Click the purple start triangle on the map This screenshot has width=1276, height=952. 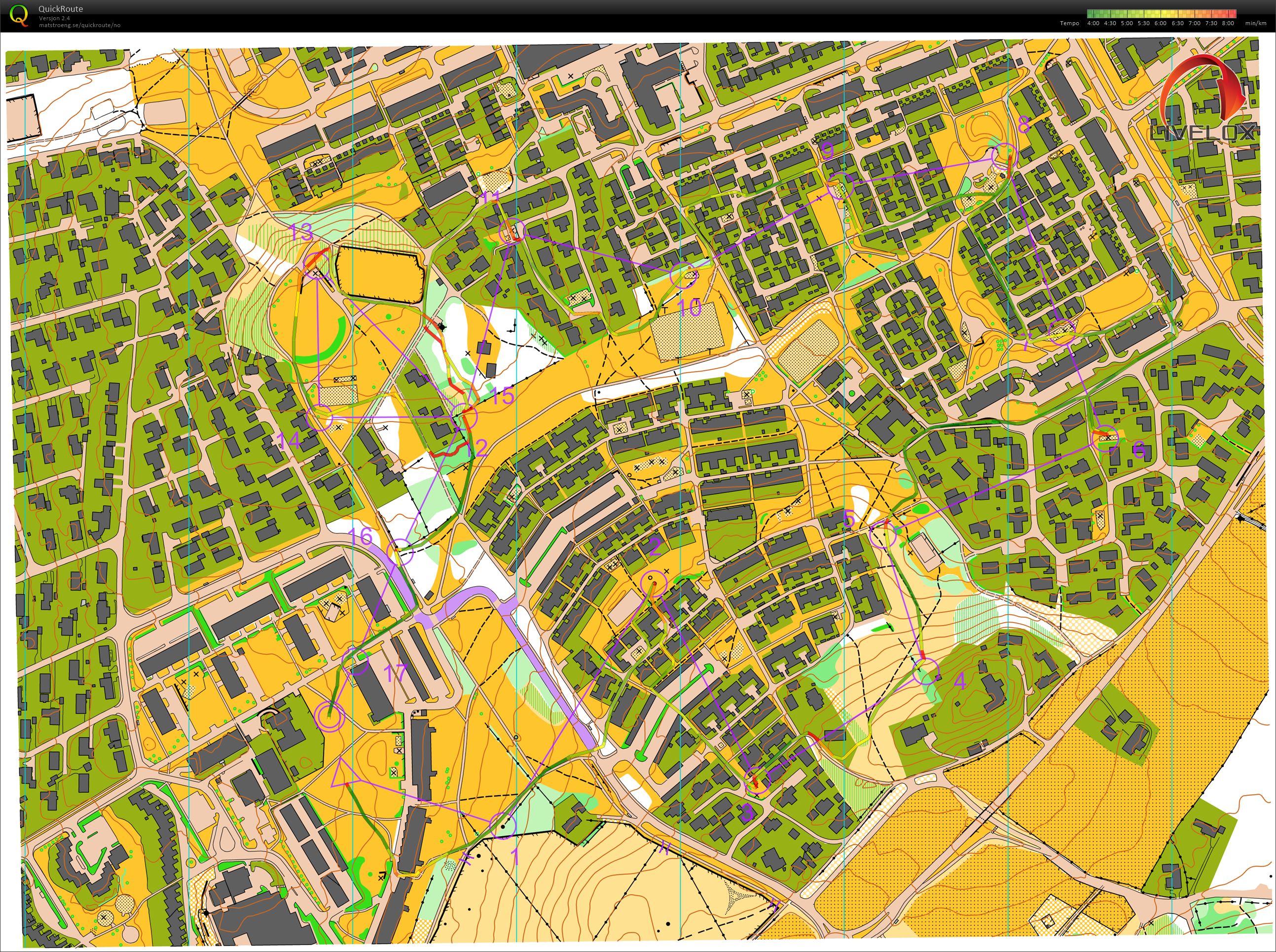[x=343, y=774]
